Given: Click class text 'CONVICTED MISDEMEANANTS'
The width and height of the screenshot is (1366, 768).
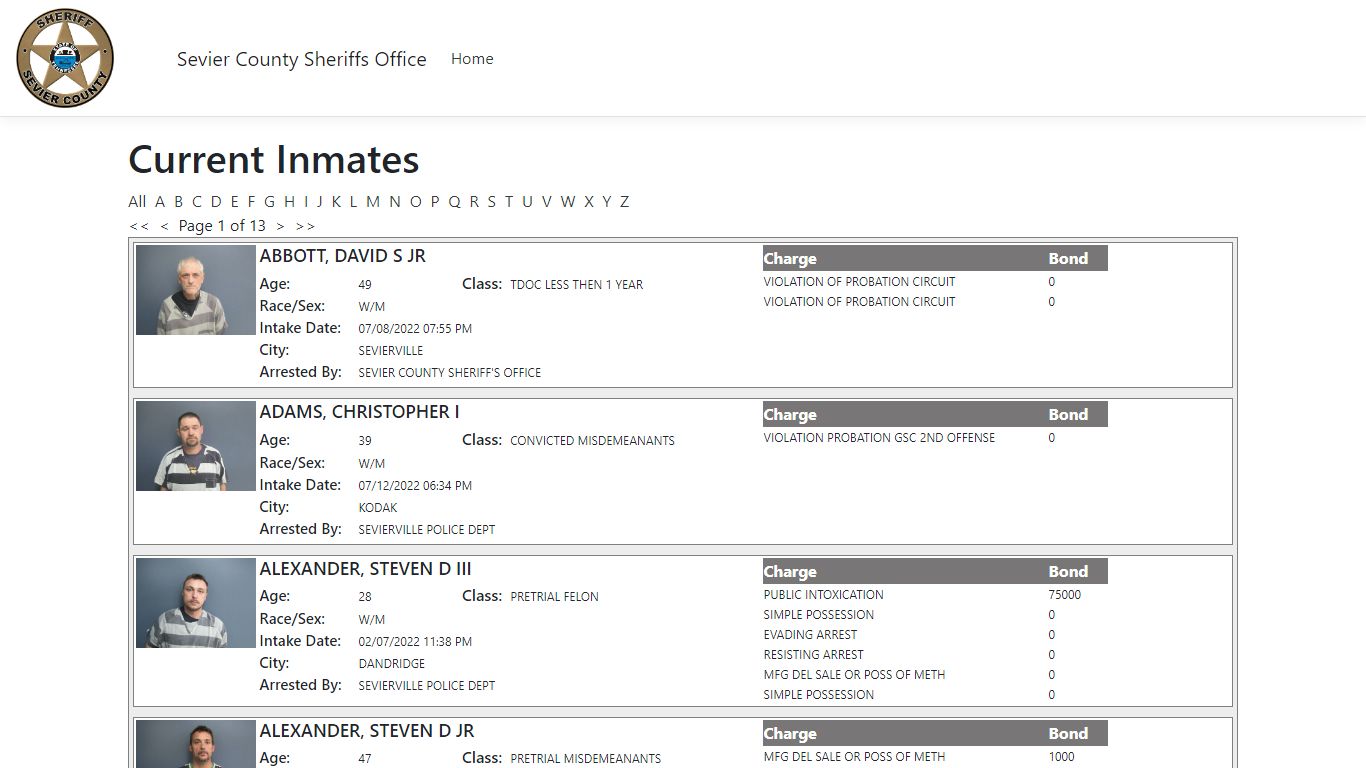Looking at the screenshot, I should pyautogui.click(x=593, y=441).
